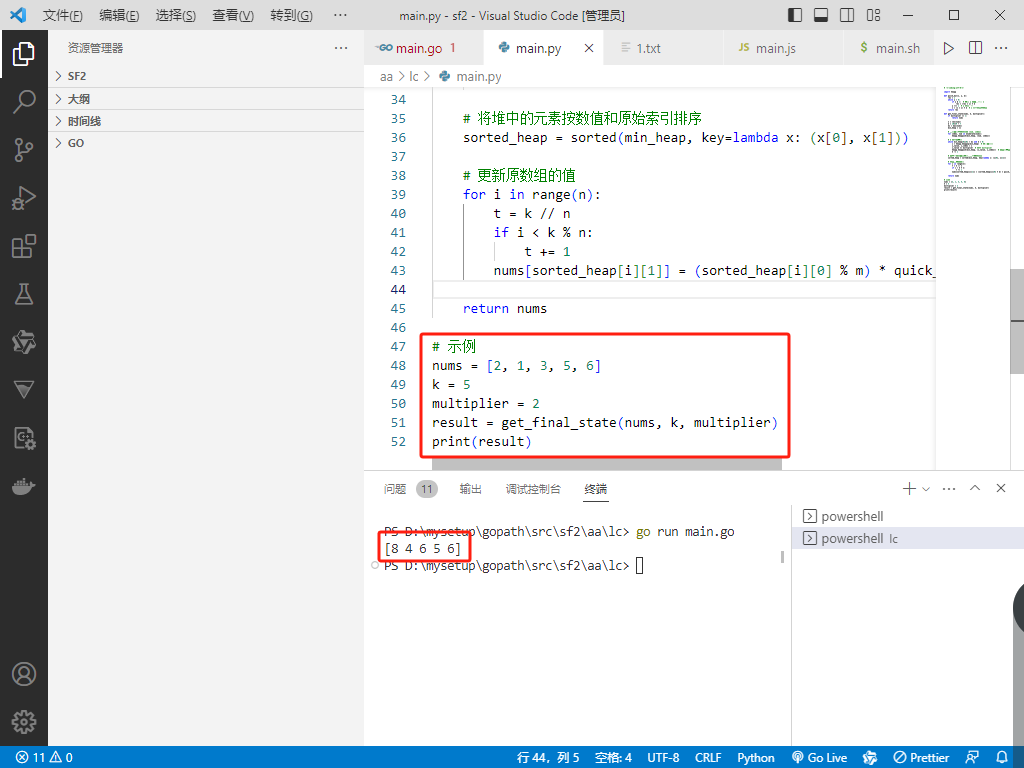Close the terminal panel
The width and height of the screenshot is (1024, 768).
(x=1000, y=488)
